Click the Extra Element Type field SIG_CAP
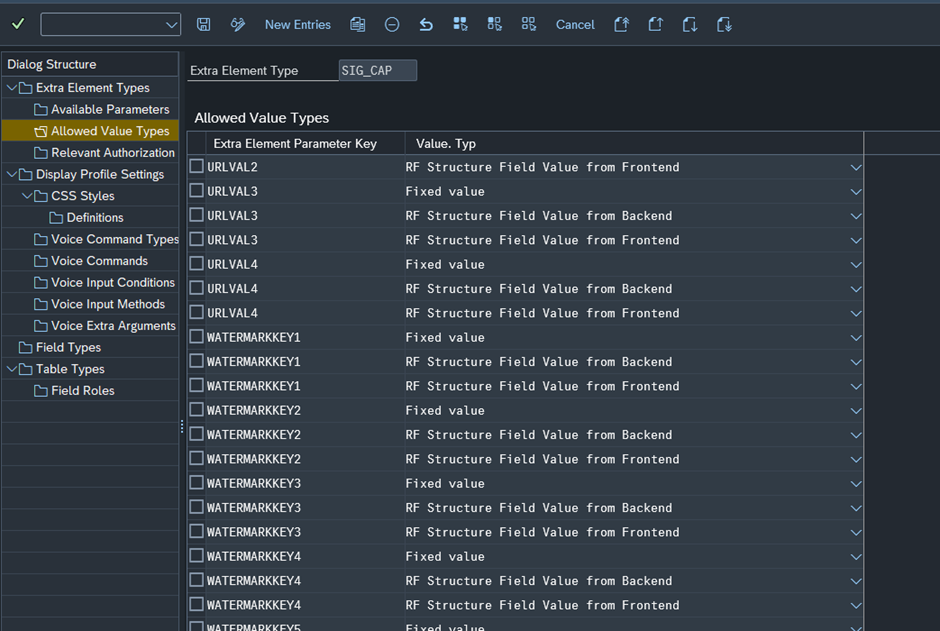The image size is (940, 631). click(377, 71)
